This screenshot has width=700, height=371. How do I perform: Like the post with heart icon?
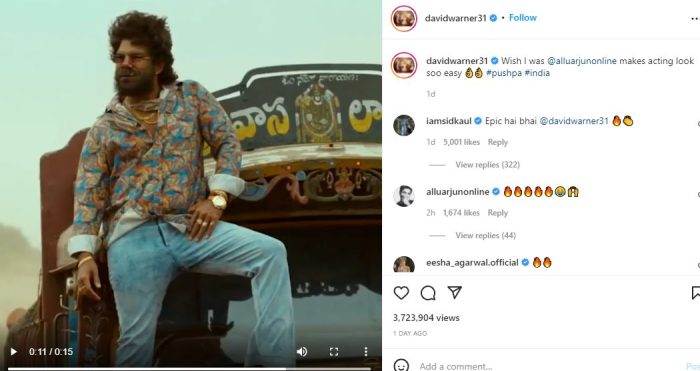401,293
